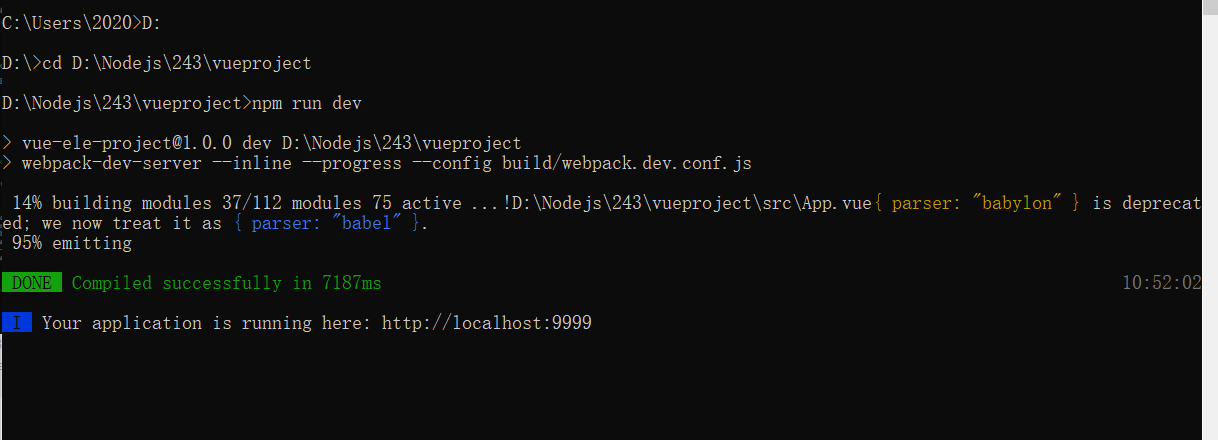The width and height of the screenshot is (1218, 440).
Task: Click the 'npm run dev' command text
Action: tap(306, 103)
